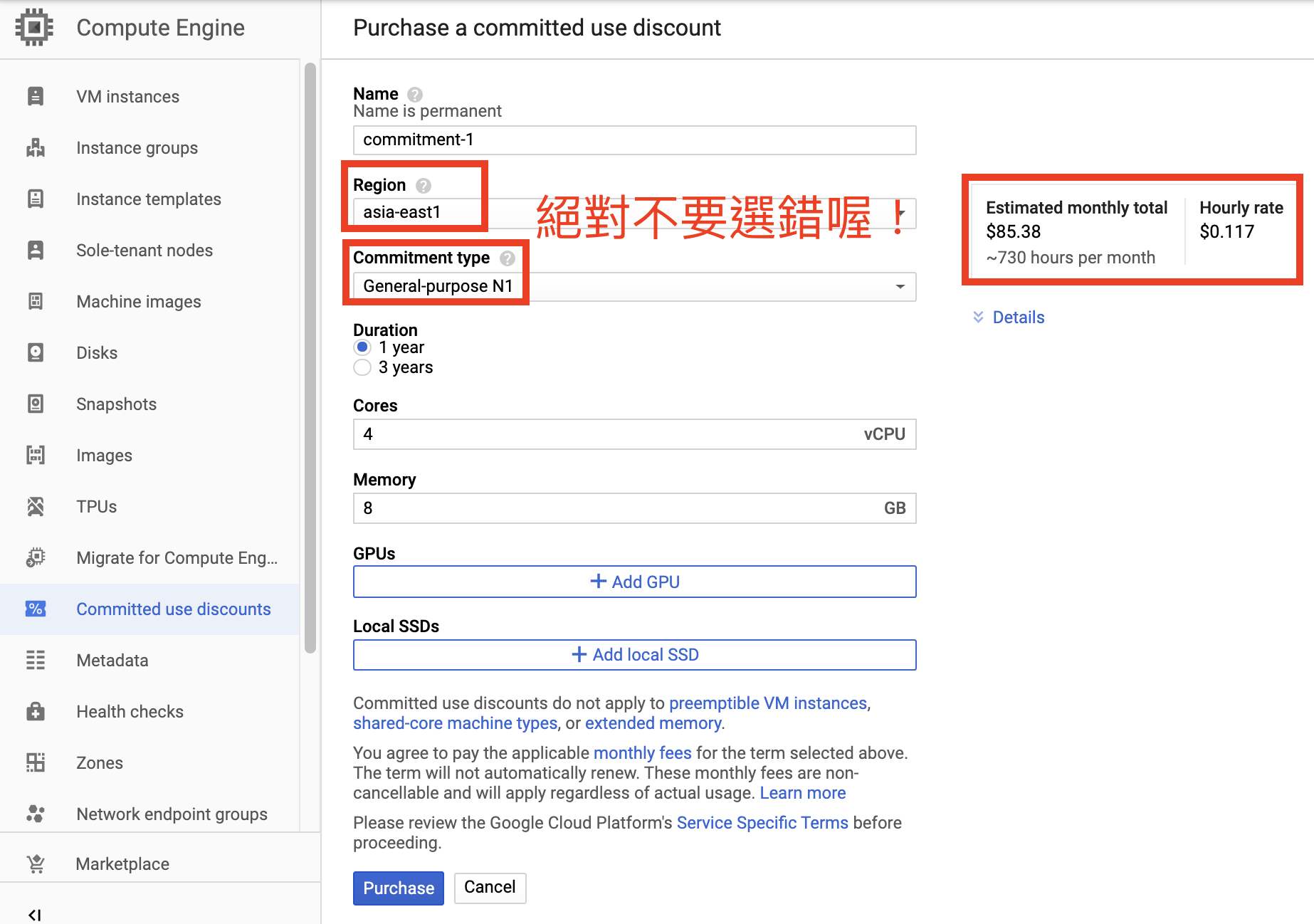Click the commitment-1 name field
Image resolution: width=1314 pixels, height=924 pixels.
click(634, 140)
